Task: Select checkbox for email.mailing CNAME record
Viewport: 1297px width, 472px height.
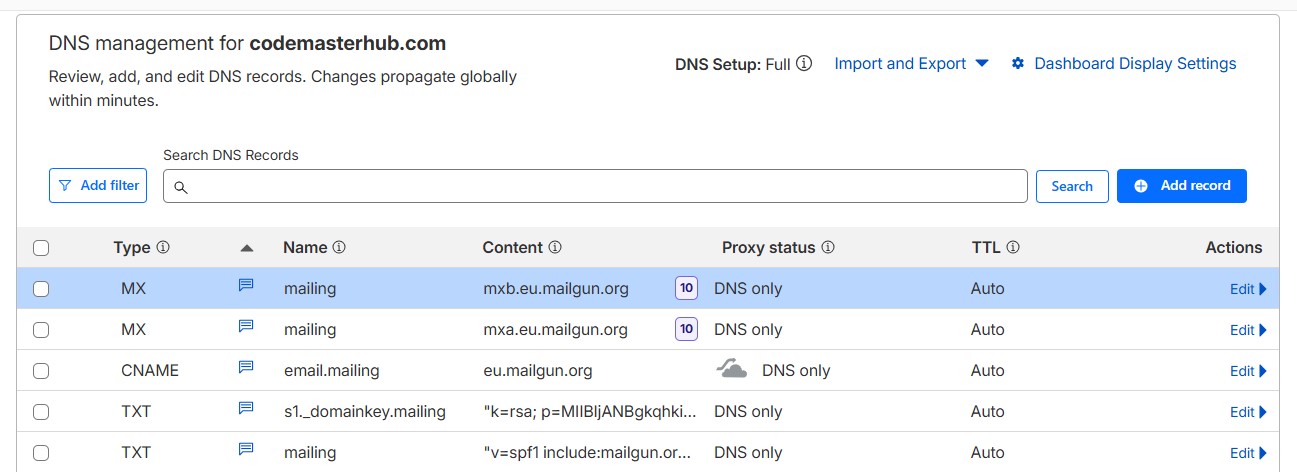Action: coord(41,371)
